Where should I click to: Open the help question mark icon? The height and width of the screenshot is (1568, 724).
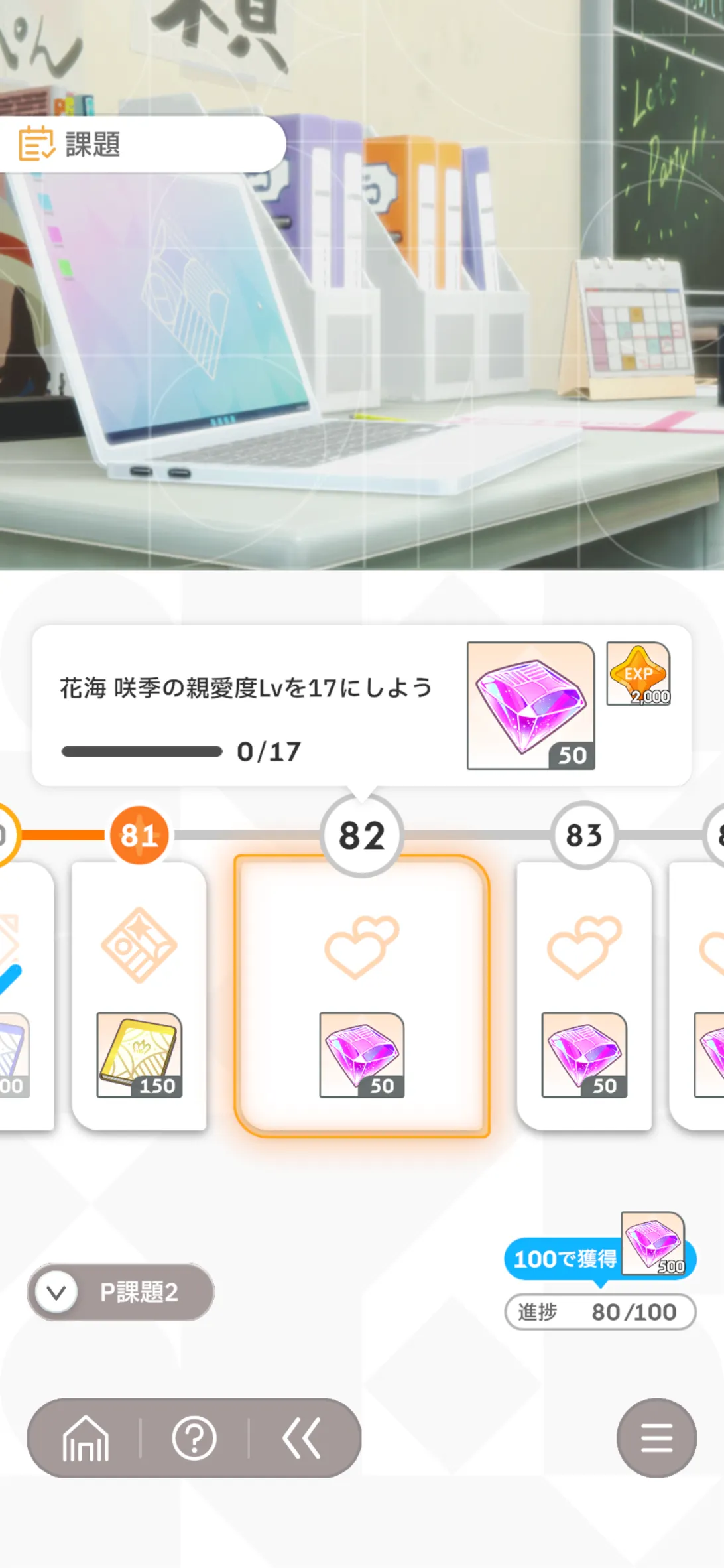(194, 1438)
